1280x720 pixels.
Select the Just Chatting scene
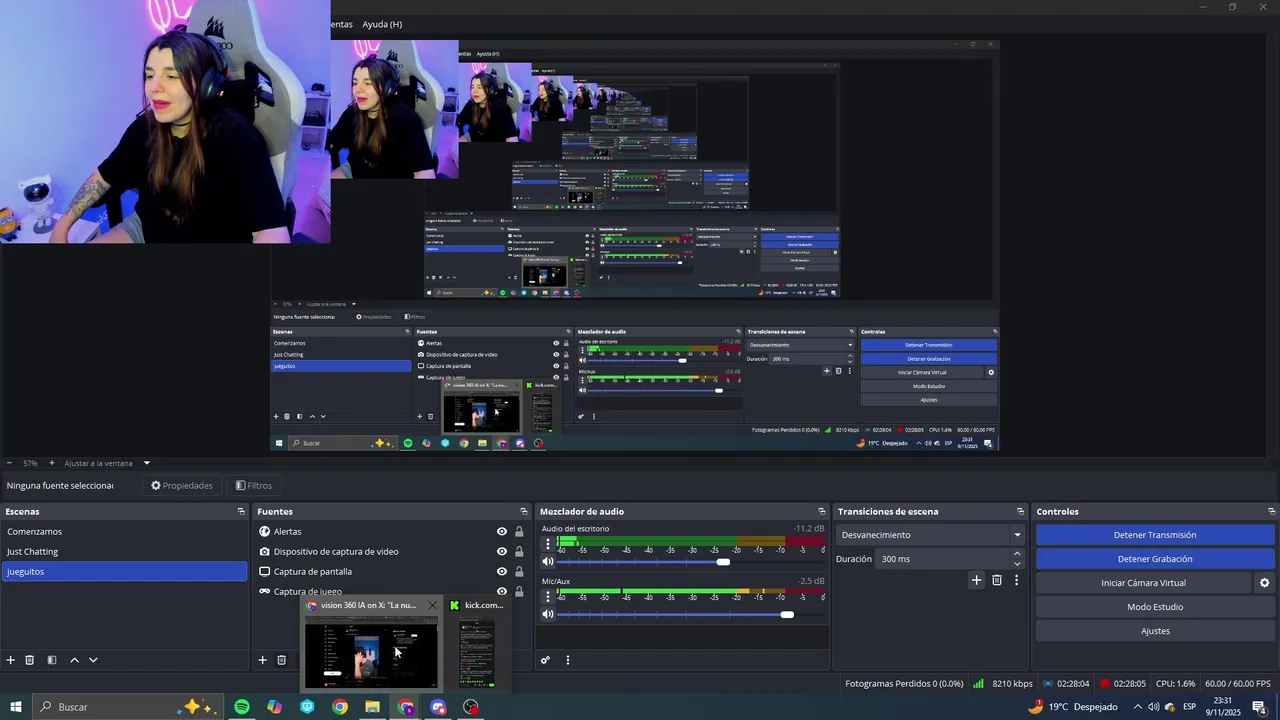(124, 552)
